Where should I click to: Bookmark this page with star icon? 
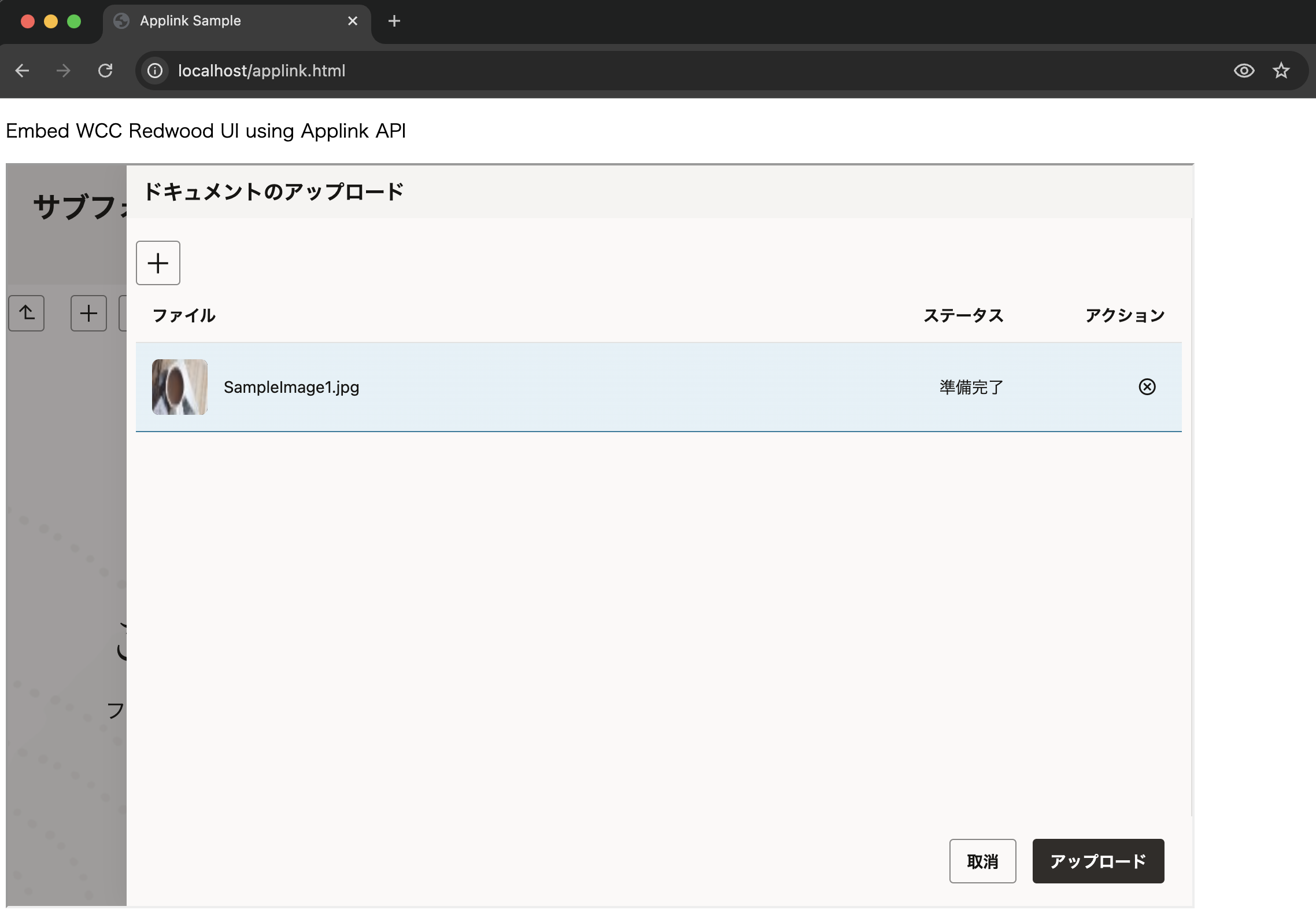click(1281, 71)
